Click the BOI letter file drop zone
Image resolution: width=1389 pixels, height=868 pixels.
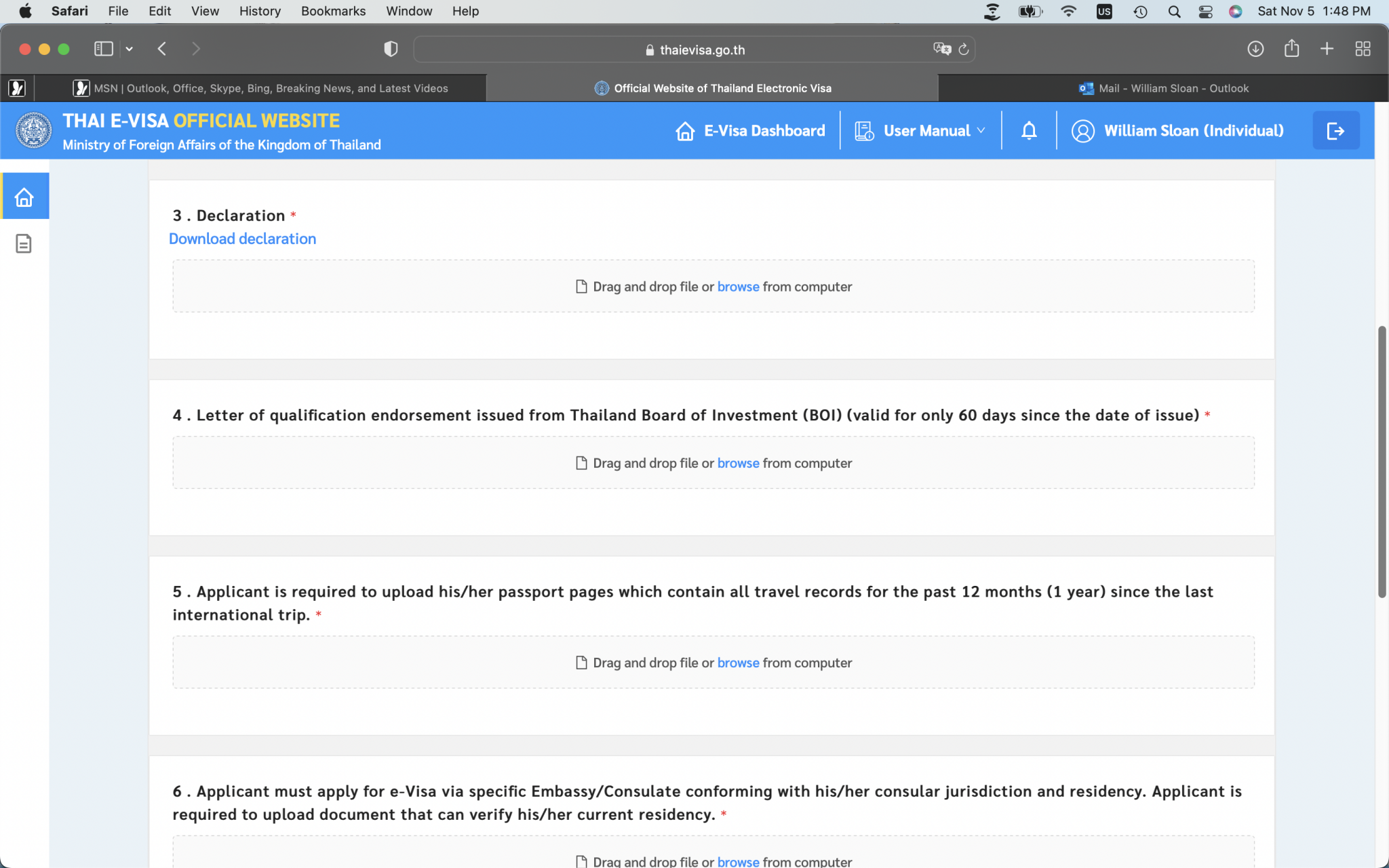(x=713, y=462)
